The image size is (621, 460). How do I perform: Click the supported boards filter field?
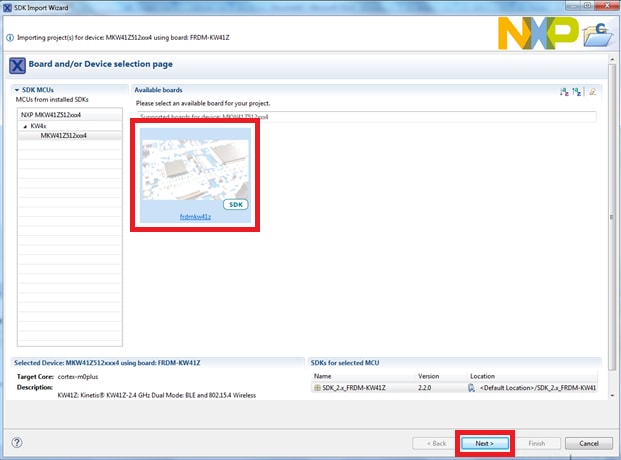365,117
